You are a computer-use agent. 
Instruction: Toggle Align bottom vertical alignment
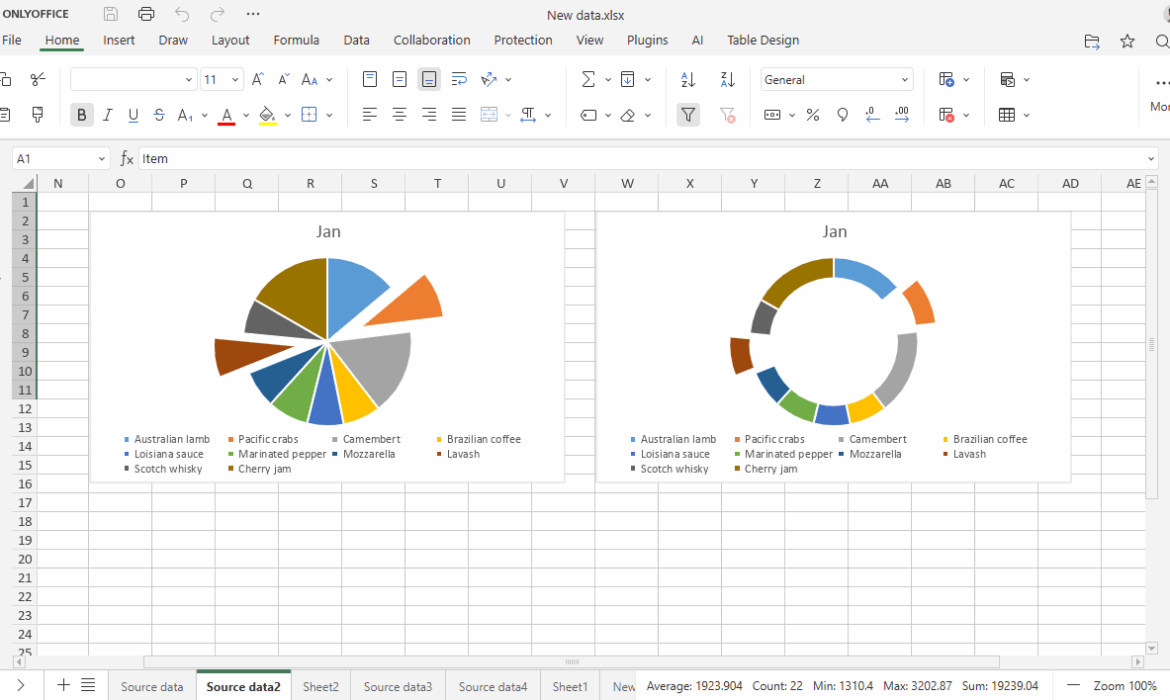point(429,80)
